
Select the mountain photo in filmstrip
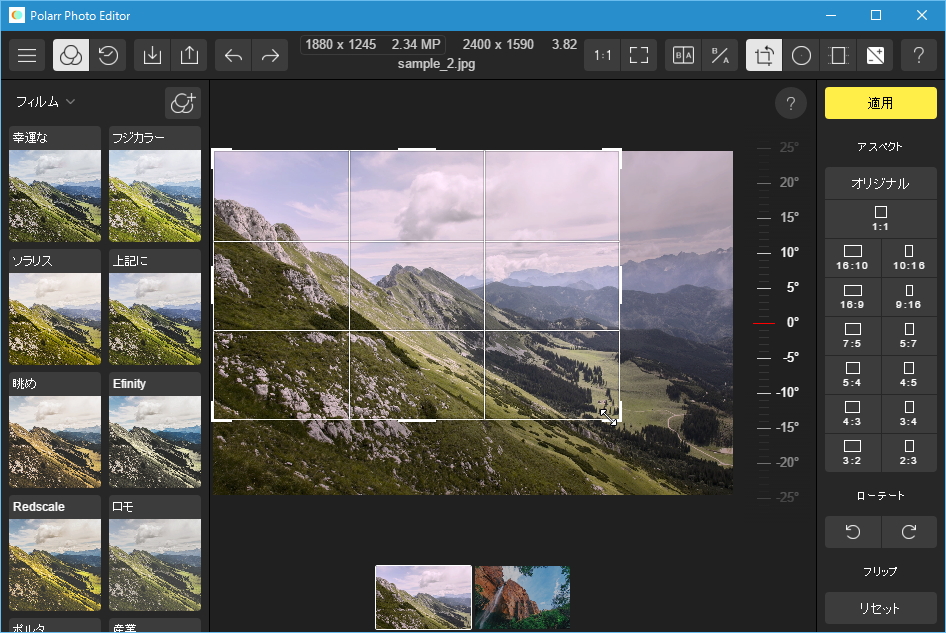(x=424, y=597)
